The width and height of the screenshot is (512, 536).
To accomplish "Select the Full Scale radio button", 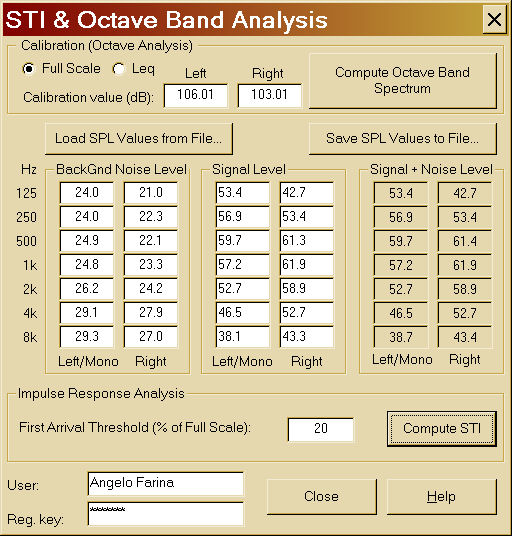I will [28, 69].
